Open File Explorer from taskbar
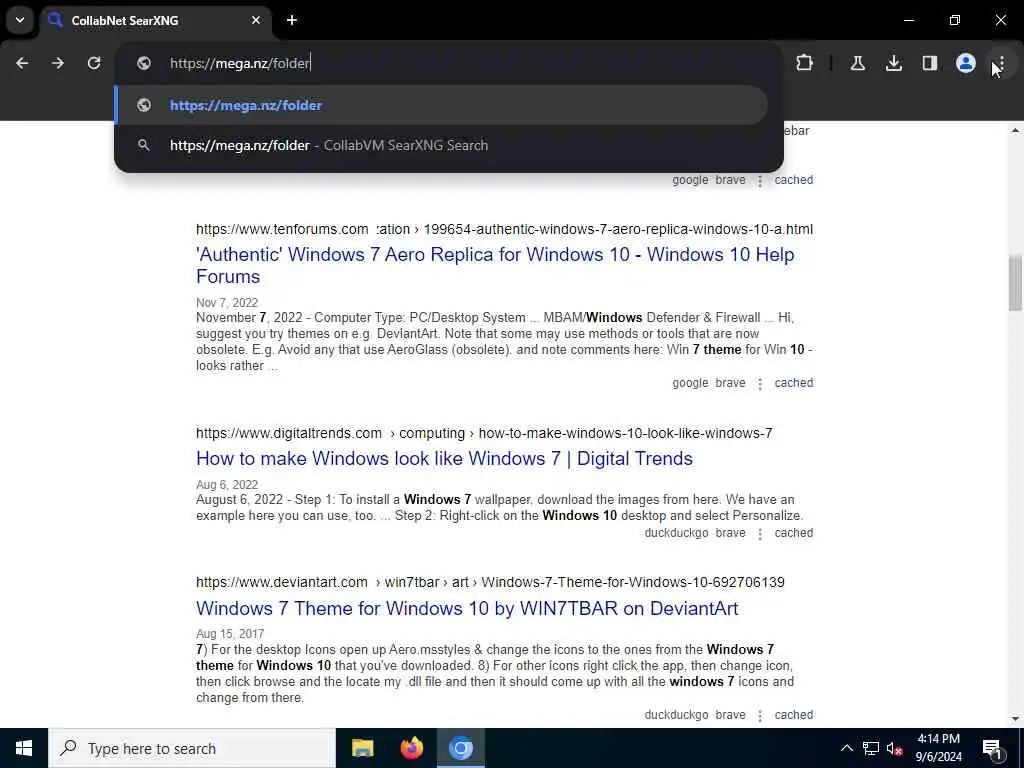This screenshot has height=768, width=1024. [x=362, y=748]
